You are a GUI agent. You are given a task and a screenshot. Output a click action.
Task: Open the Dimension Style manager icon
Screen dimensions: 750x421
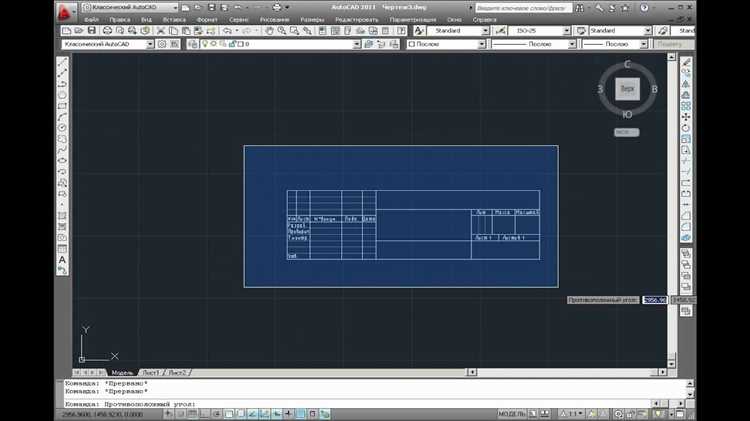pyautogui.click(x=500, y=31)
